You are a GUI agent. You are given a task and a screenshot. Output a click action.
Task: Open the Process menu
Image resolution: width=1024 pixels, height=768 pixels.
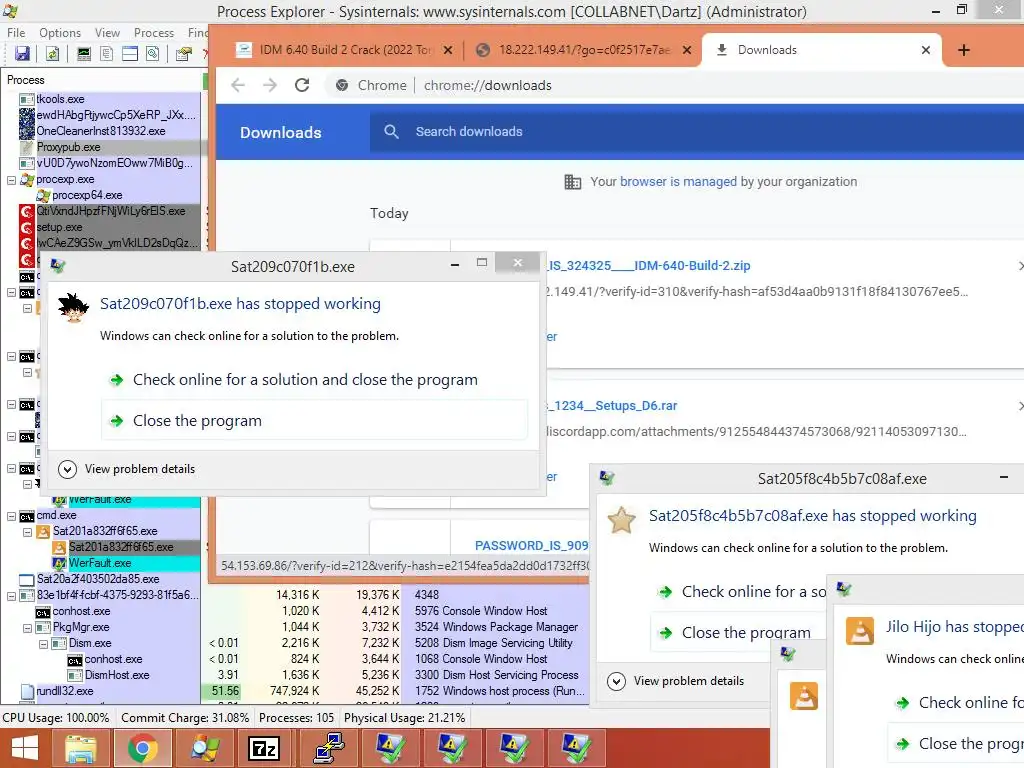tap(154, 33)
